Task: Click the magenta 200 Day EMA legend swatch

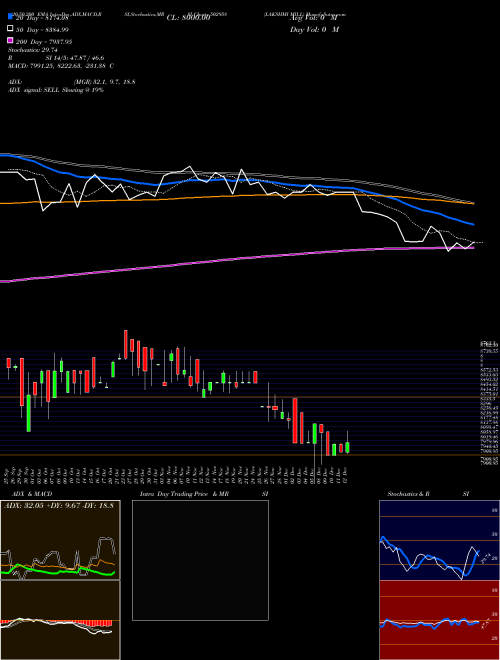Action: click(x=11, y=40)
